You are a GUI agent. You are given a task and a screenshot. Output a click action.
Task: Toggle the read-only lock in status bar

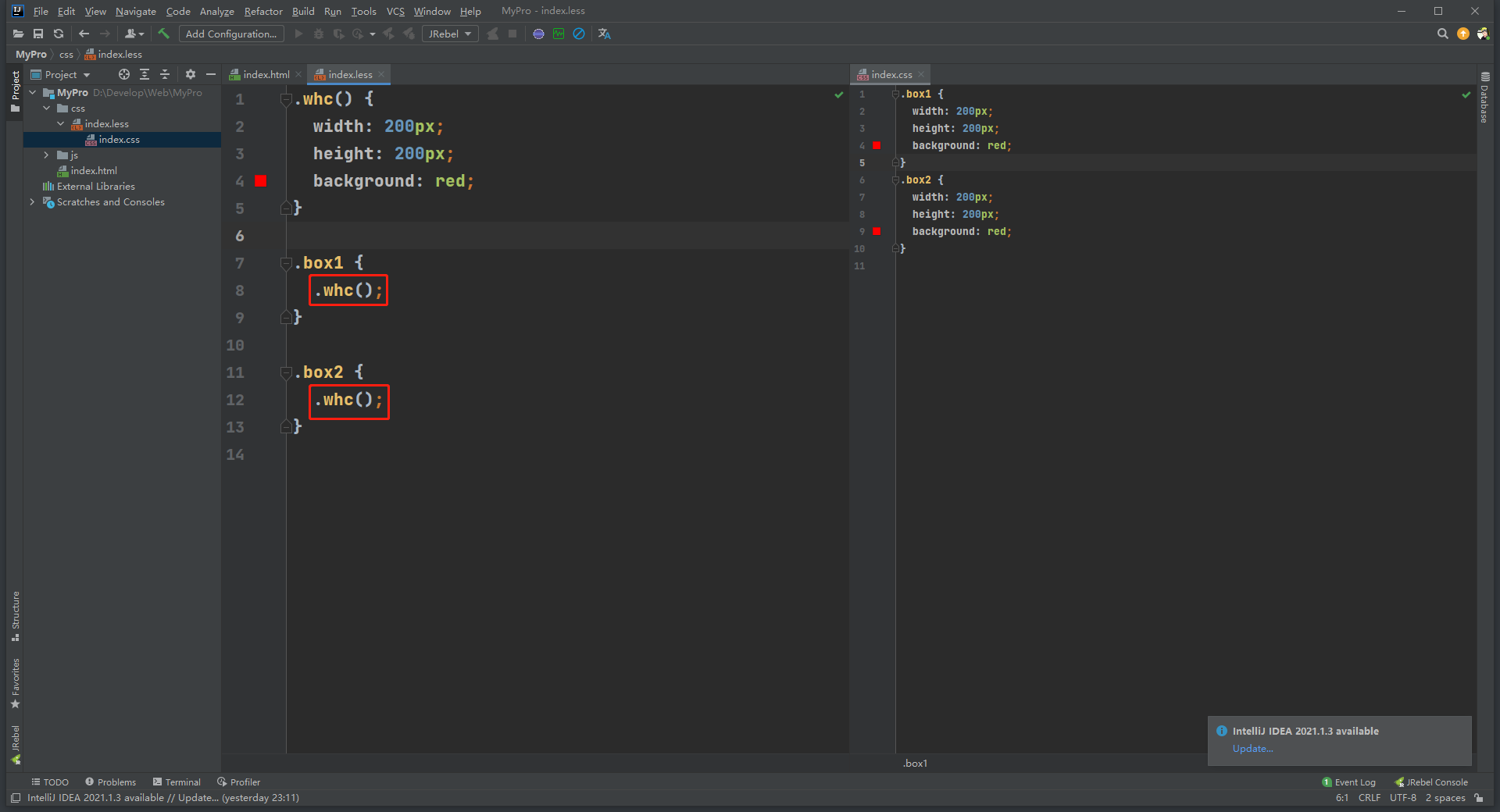tap(1479, 798)
